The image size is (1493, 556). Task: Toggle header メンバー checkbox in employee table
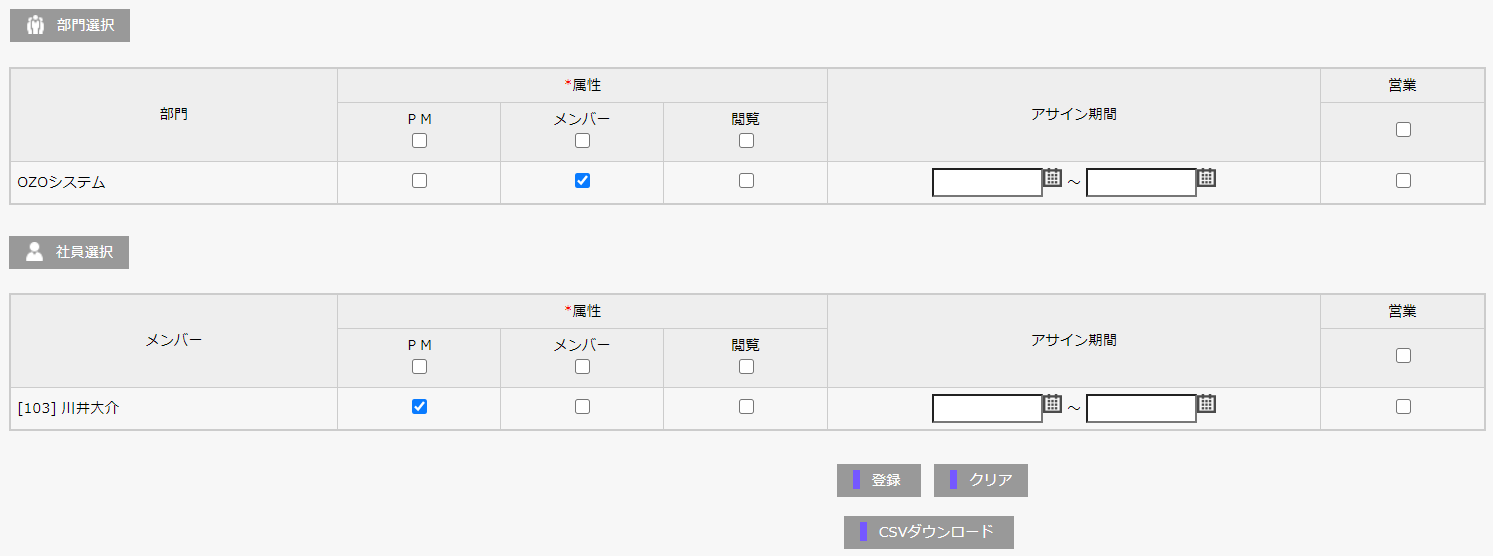583,367
